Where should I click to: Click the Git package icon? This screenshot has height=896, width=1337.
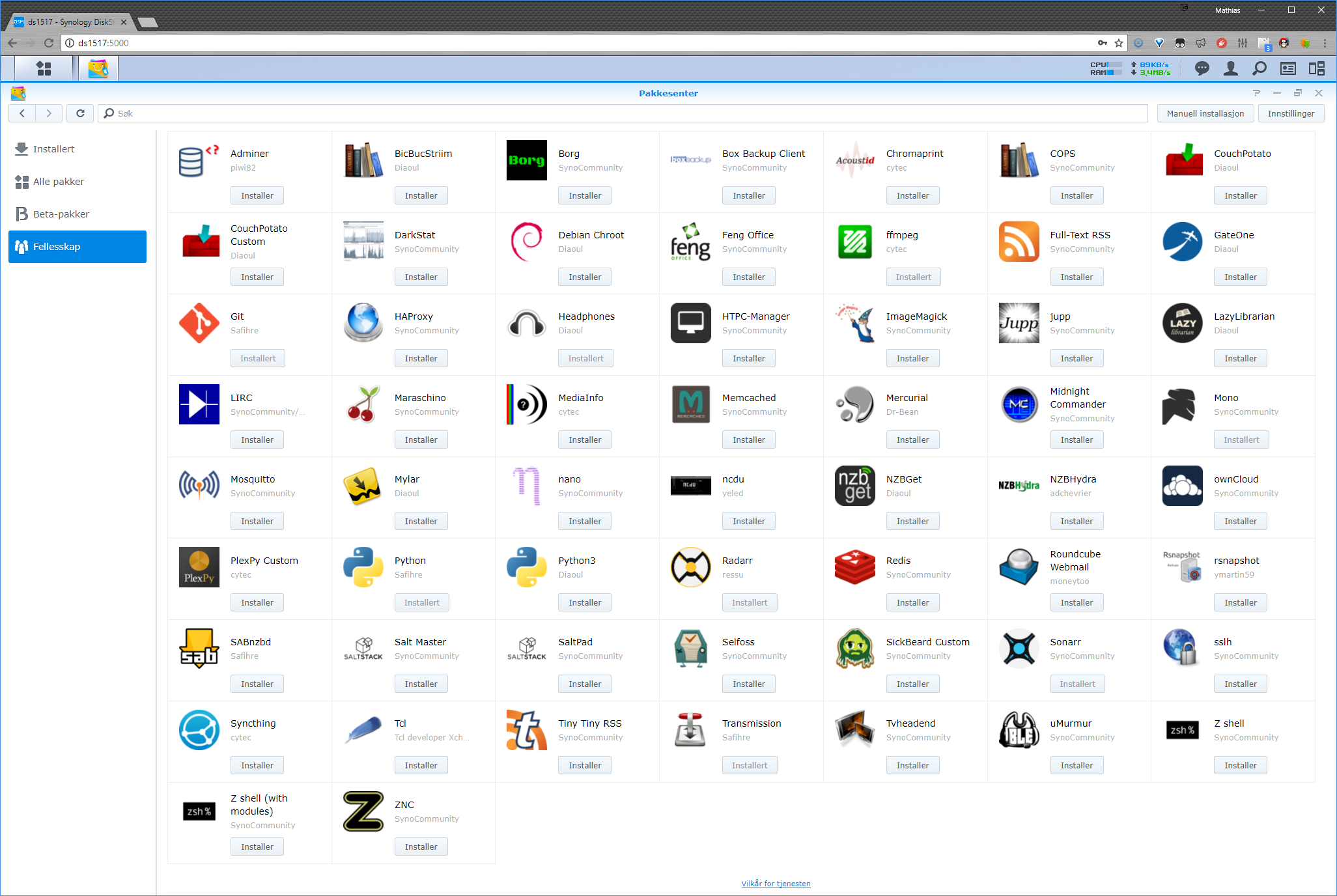coord(199,323)
